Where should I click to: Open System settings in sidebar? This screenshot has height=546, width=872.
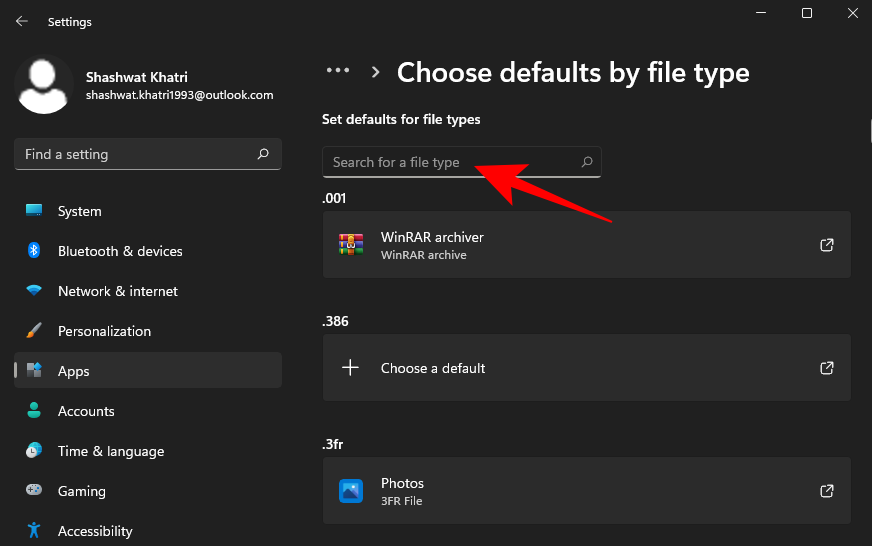[x=79, y=211]
